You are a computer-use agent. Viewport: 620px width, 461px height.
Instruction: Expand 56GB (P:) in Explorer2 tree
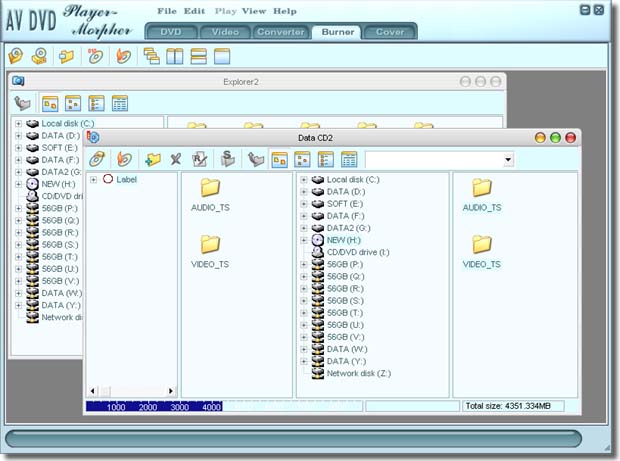click(x=18, y=208)
